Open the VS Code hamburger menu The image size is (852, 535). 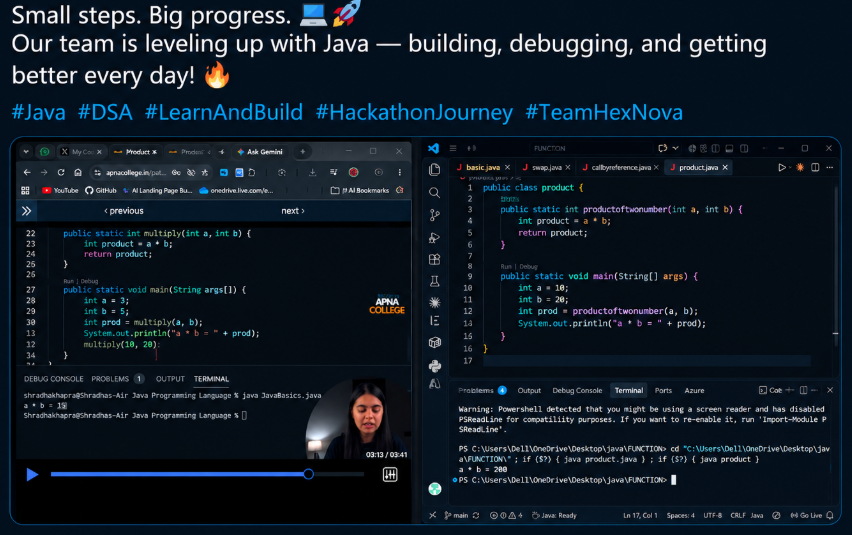(453, 148)
